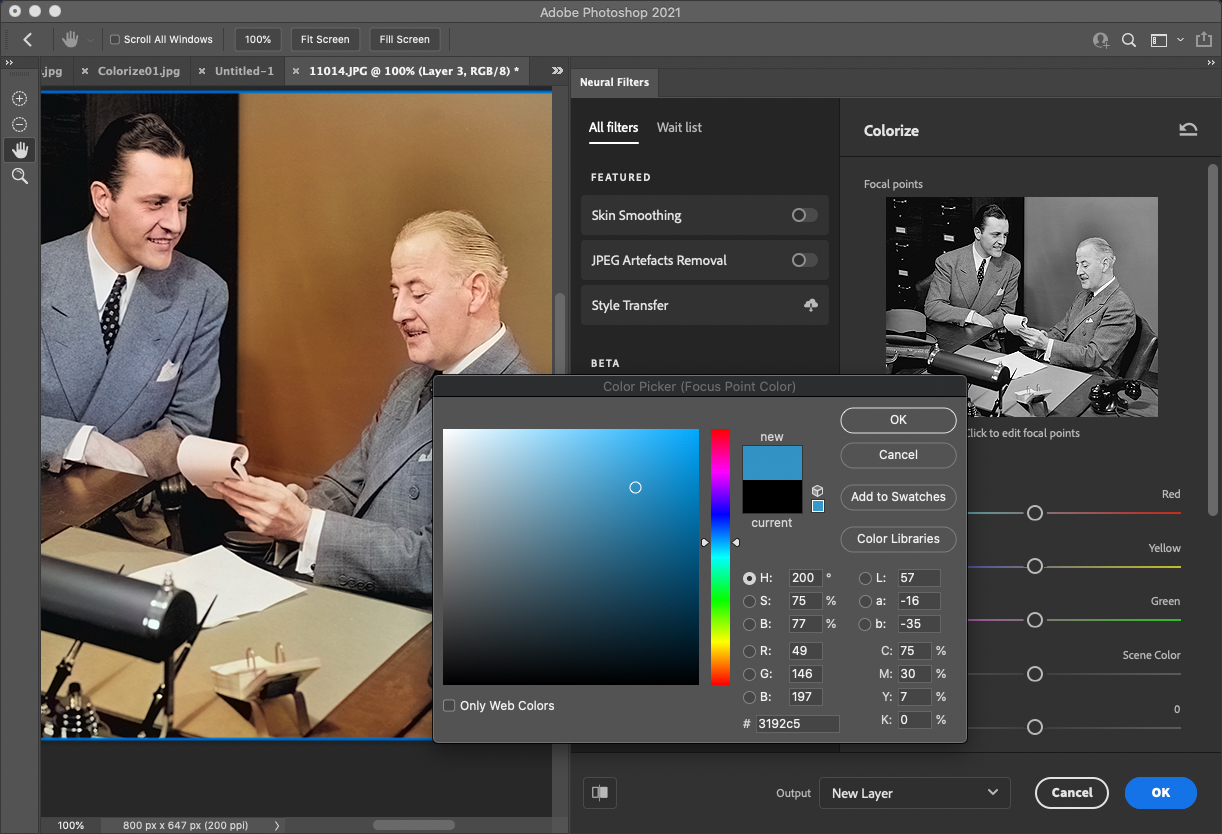Select the zoom-out minus tool
This screenshot has width=1222, height=834.
19,124
